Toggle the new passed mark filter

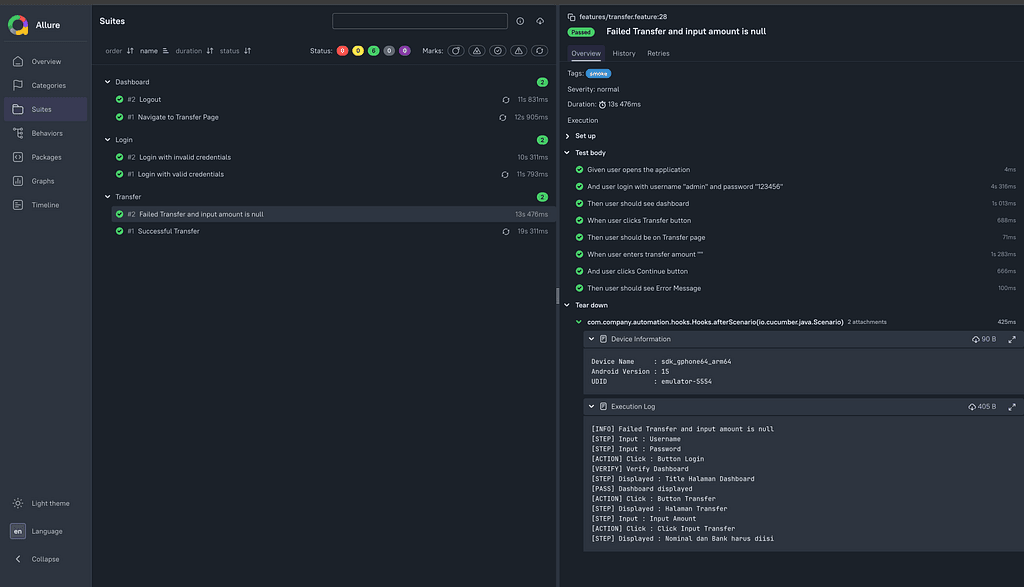coord(498,51)
